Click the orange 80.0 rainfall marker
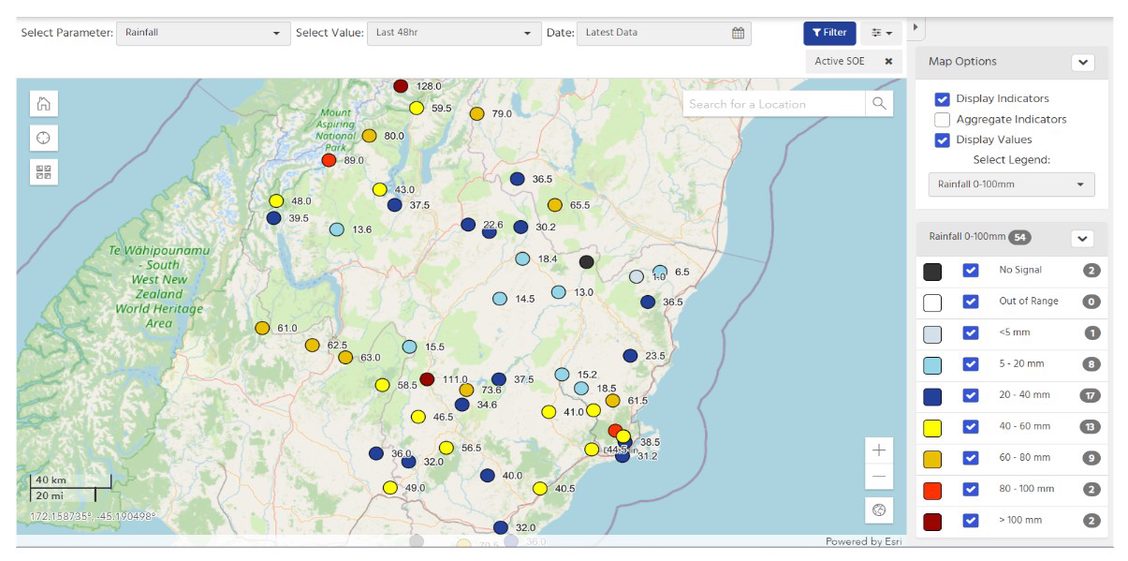This screenshot has width=1128, height=561. coord(369,135)
